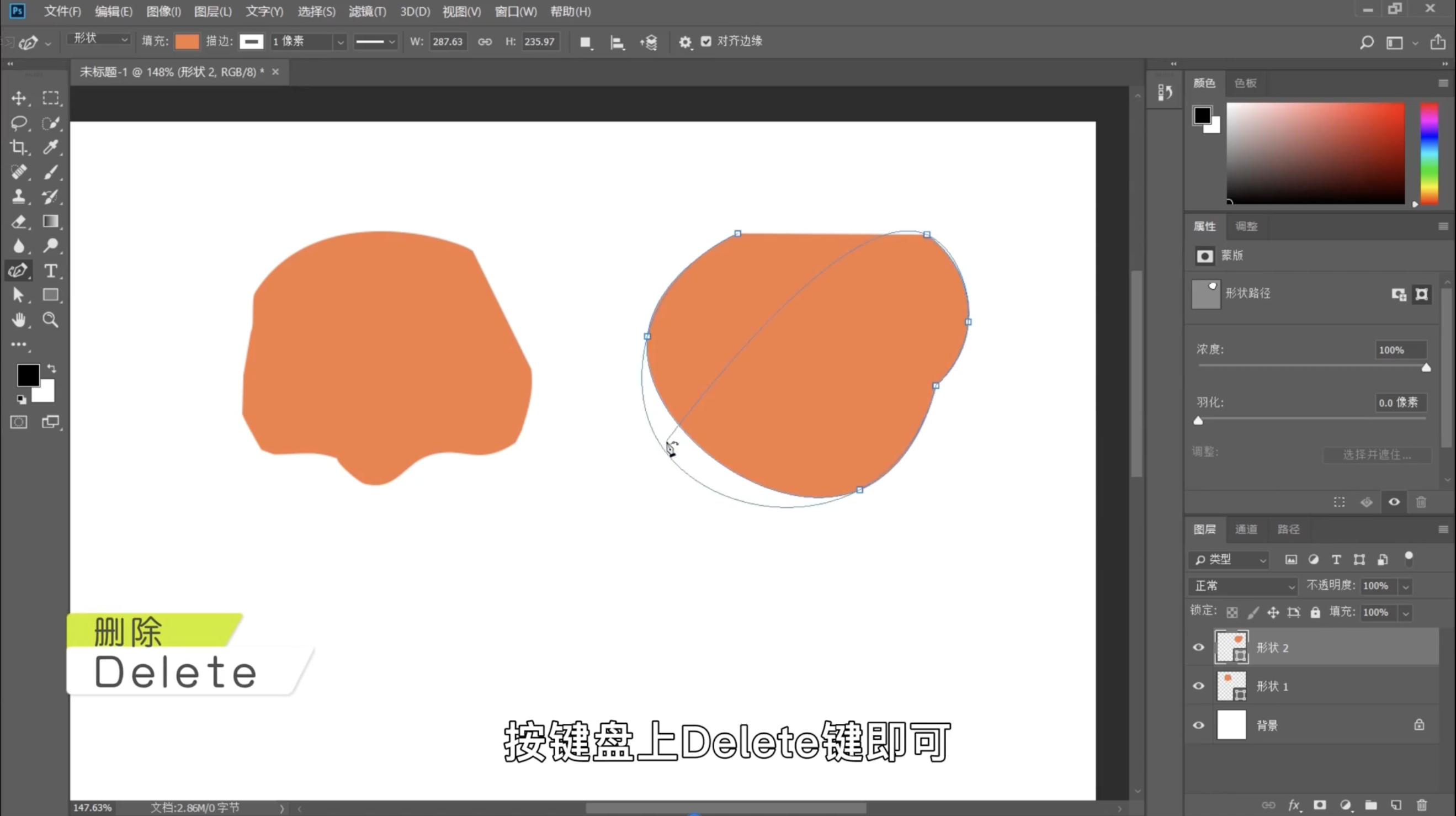Image resolution: width=1456 pixels, height=816 pixels.
Task: Expand the 正常 blend mode dropdown
Action: pyautogui.click(x=1243, y=586)
